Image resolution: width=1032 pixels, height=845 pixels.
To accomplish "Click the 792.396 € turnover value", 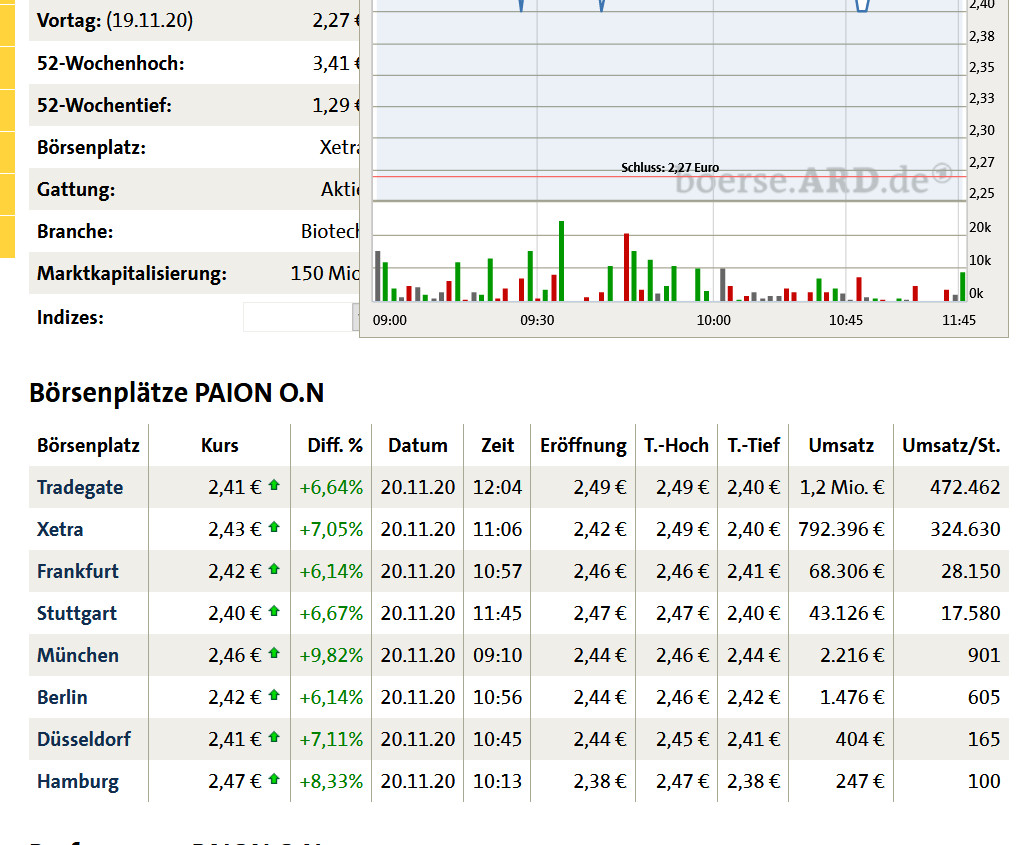I will (841, 530).
